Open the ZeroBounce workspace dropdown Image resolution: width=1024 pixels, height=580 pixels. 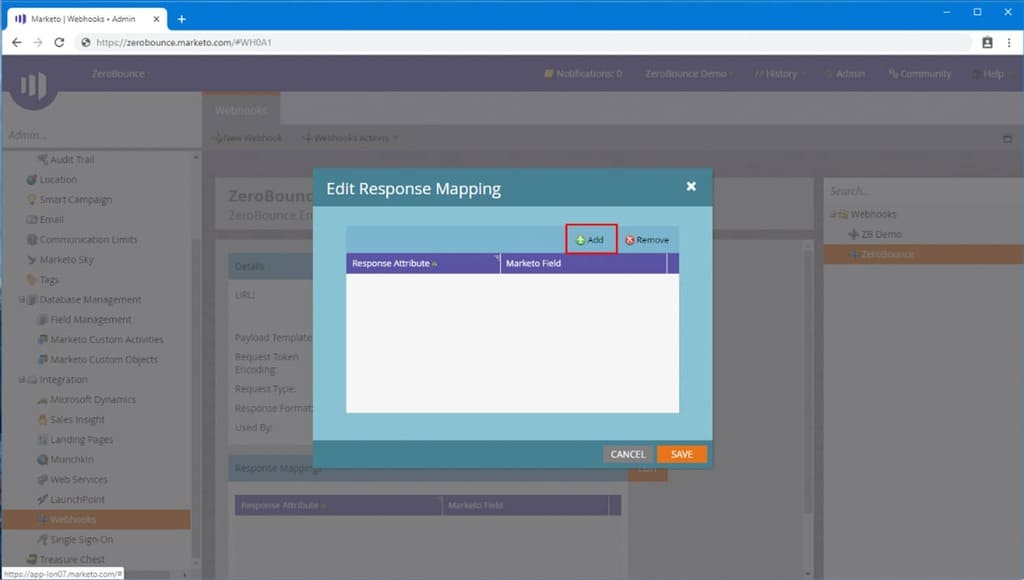pos(120,74)
